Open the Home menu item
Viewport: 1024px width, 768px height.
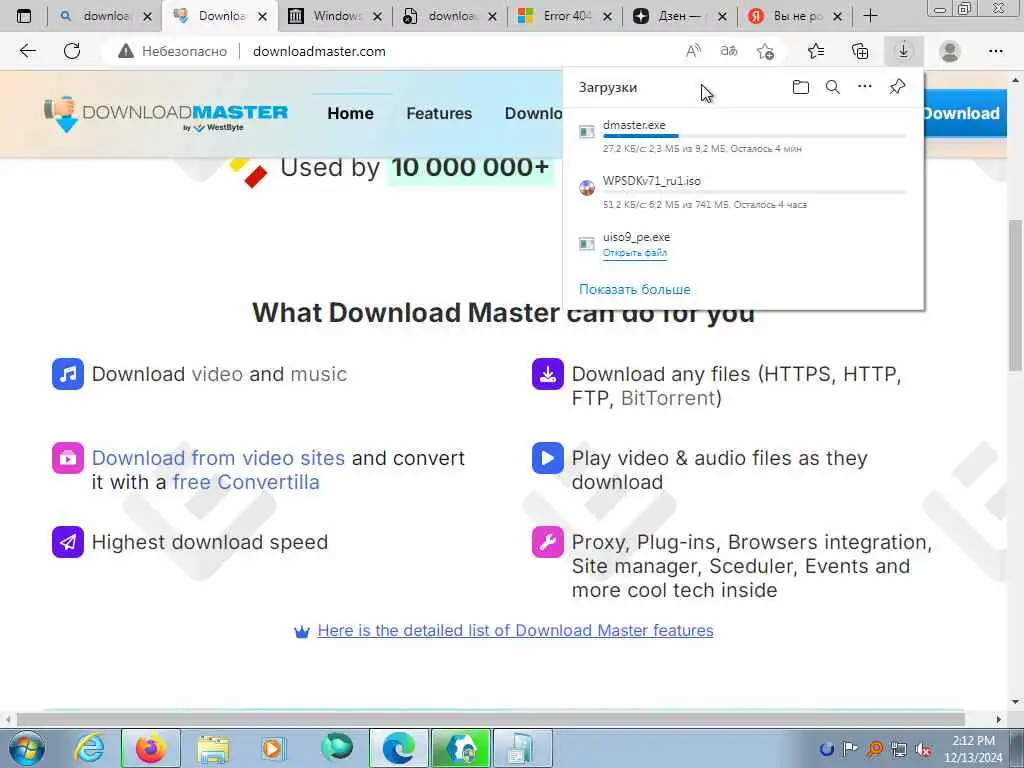(351, 113)
